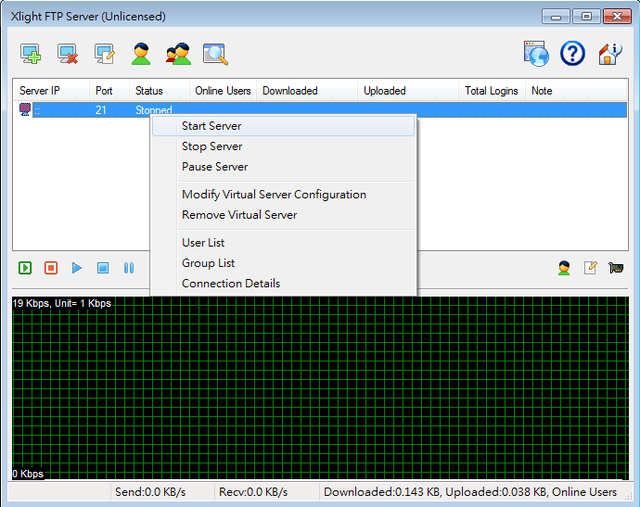Open the two-person Group List toolbar icon
Image resolution: width=640 pixels, height=507 pixels.
click(178, 54)
